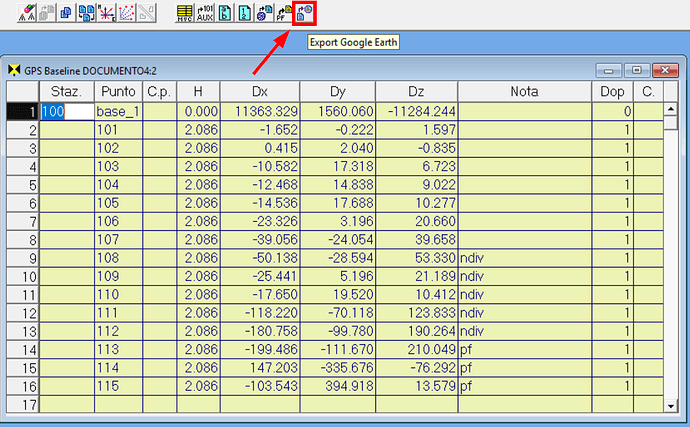Select row 9 header in the table
This screenshot has height=427, width=690.
(x=21, y=257)
